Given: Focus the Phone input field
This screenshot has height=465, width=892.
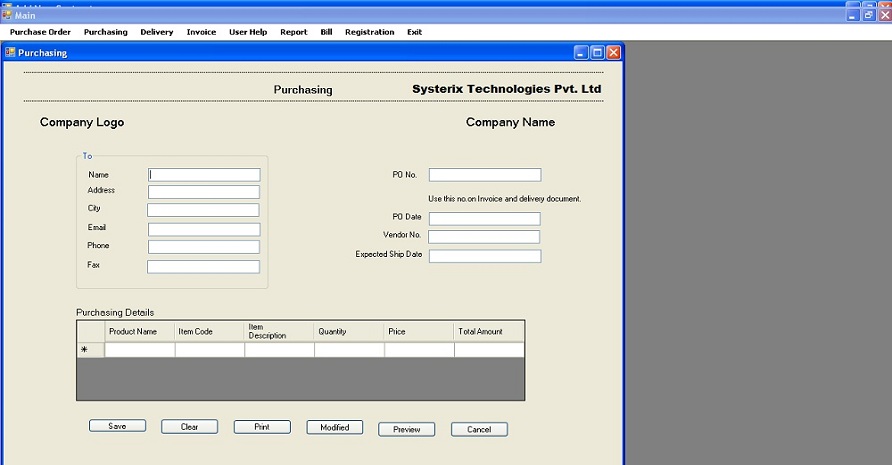Looking at the screenshot, I should pyautogui.click(x=204, y=246).
